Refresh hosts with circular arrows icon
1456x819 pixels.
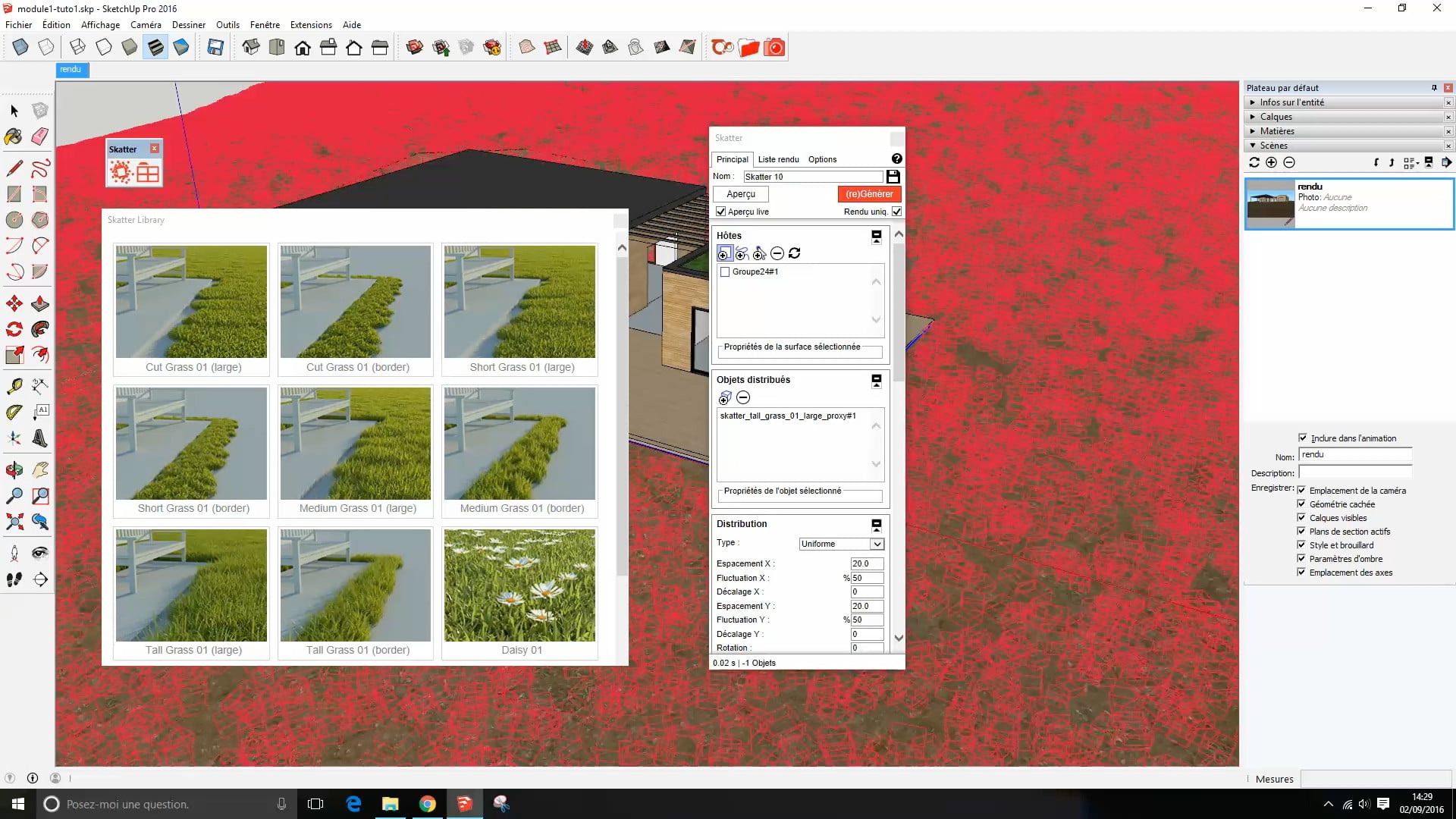tap(795, 253)
